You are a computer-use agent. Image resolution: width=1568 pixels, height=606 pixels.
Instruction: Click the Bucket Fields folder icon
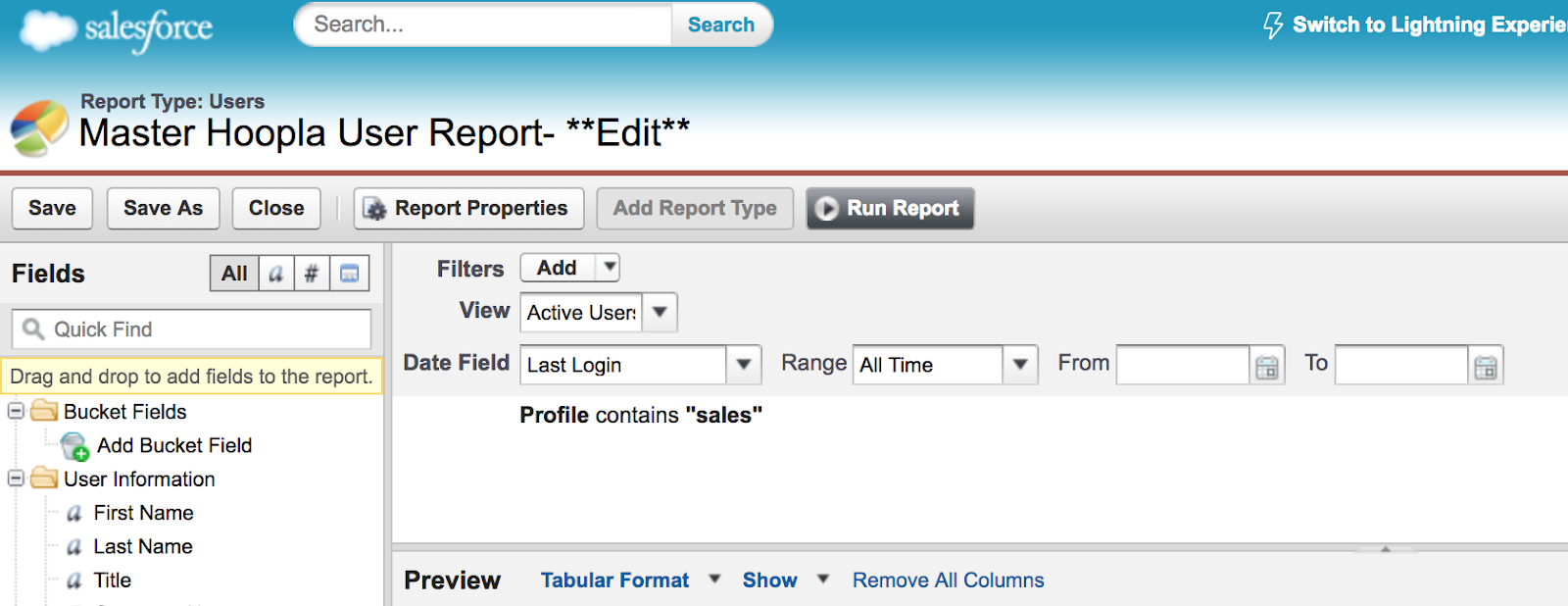tap(44, 411)
